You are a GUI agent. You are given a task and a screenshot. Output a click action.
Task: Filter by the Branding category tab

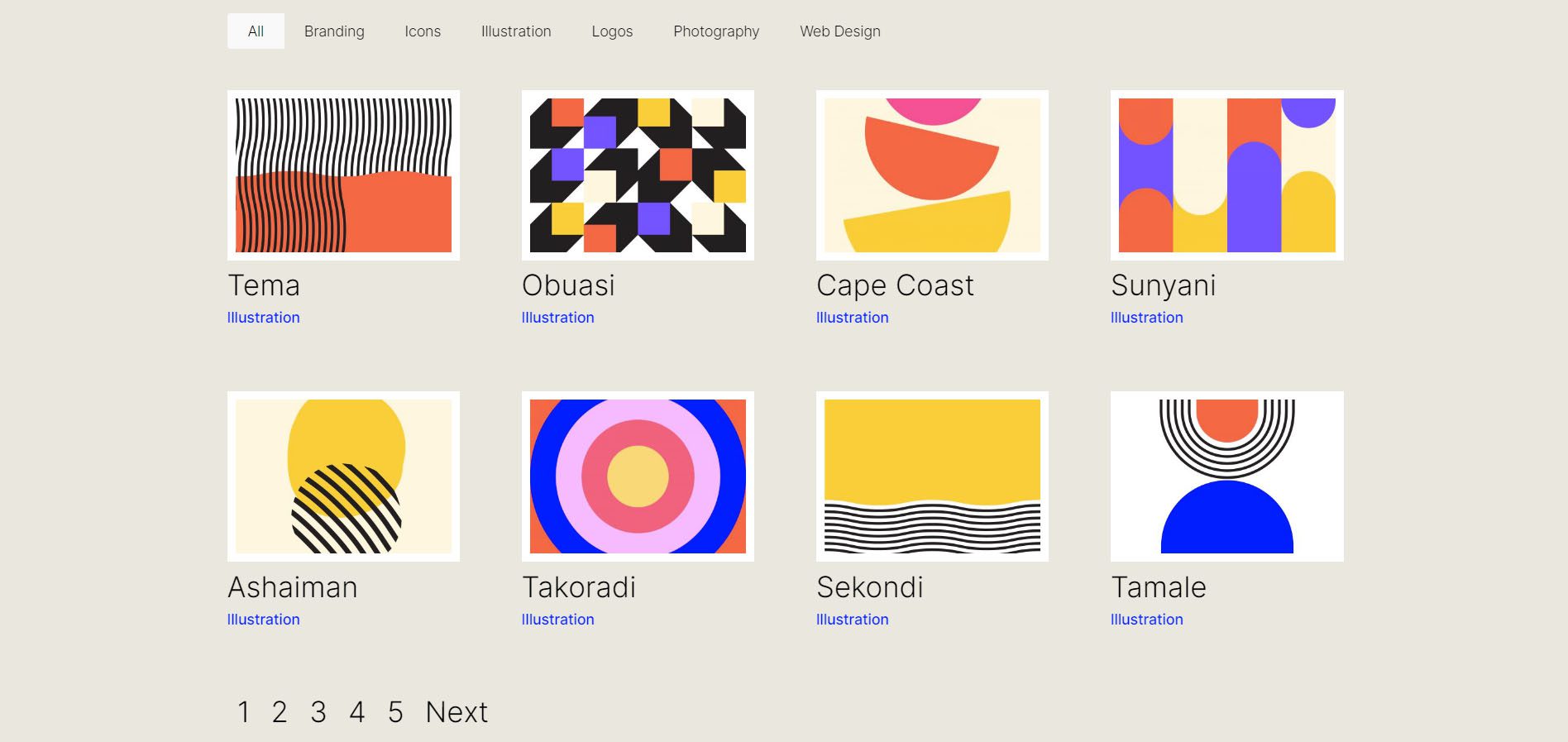click(334, 31)
